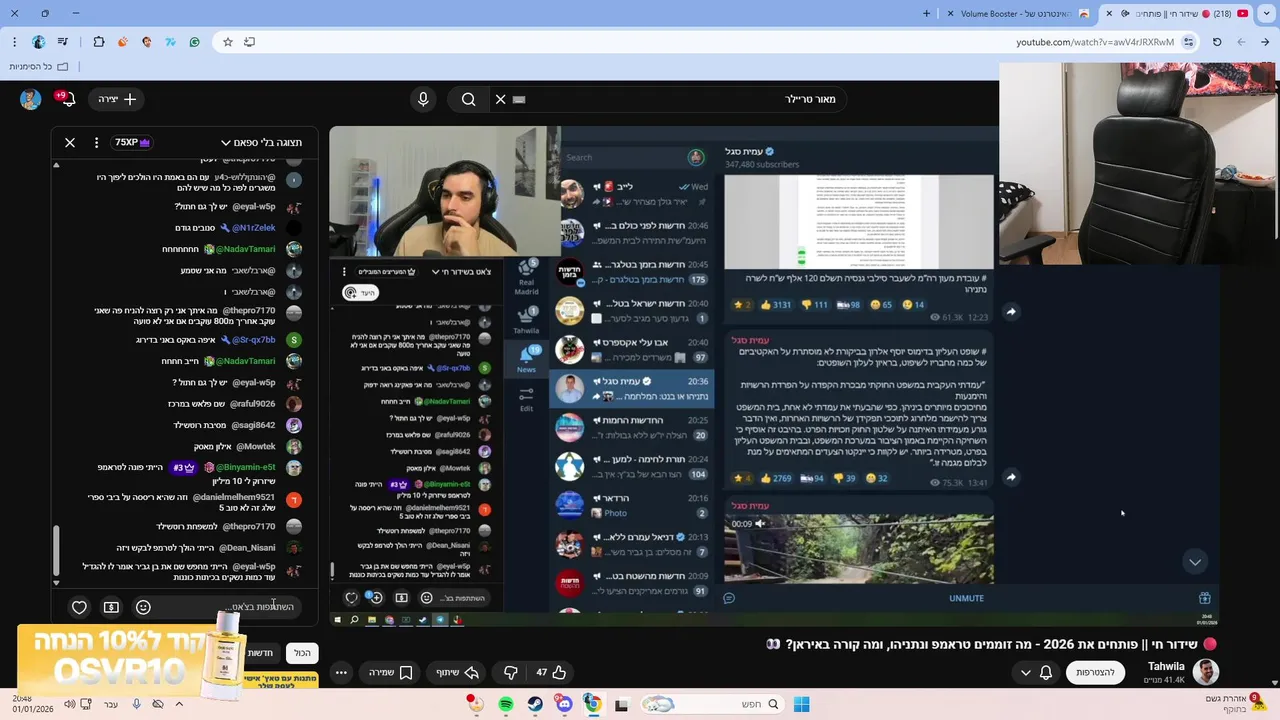1280x720 pixels.
Task: Close the live chat panel
Action: tap(70, 142)
